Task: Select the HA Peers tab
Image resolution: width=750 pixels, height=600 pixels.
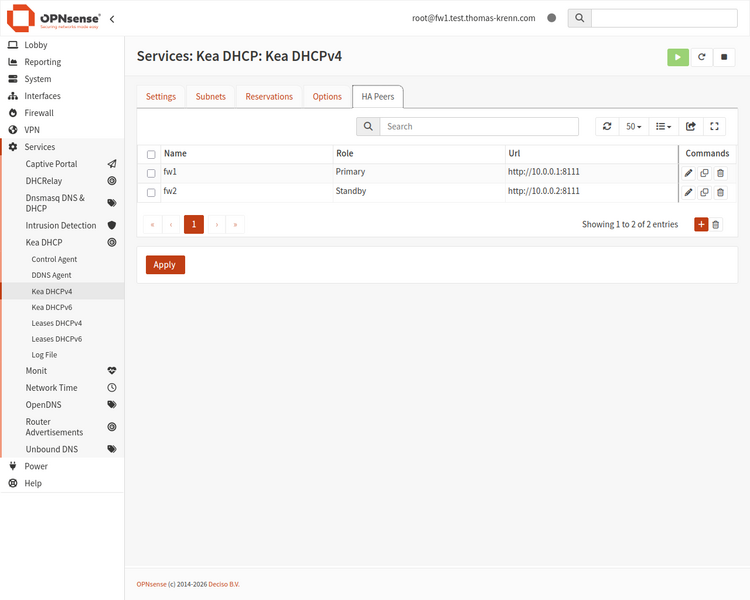Action: click(x=378, y=97)
